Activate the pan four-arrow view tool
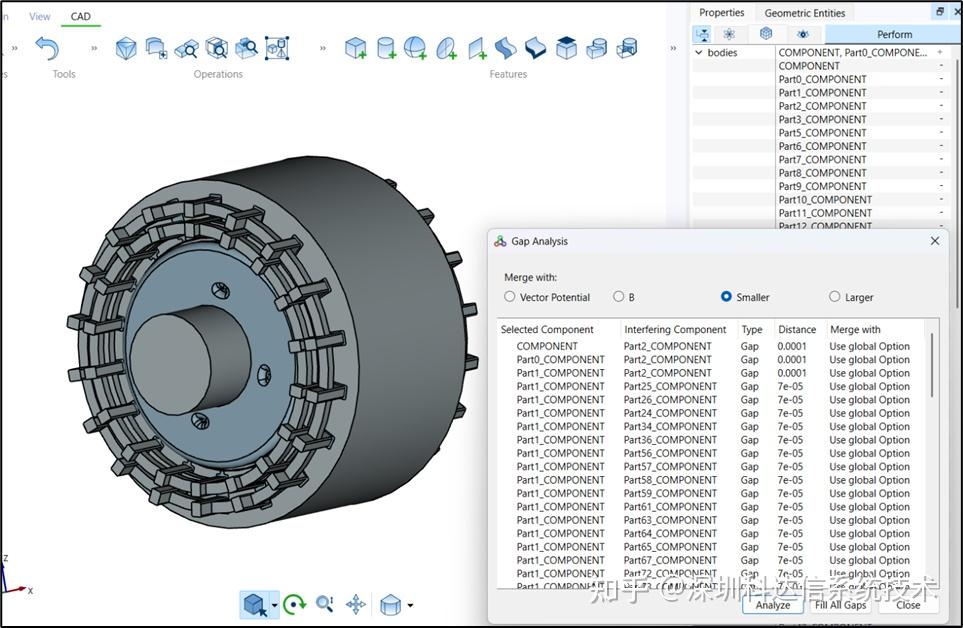 point(356,605)
